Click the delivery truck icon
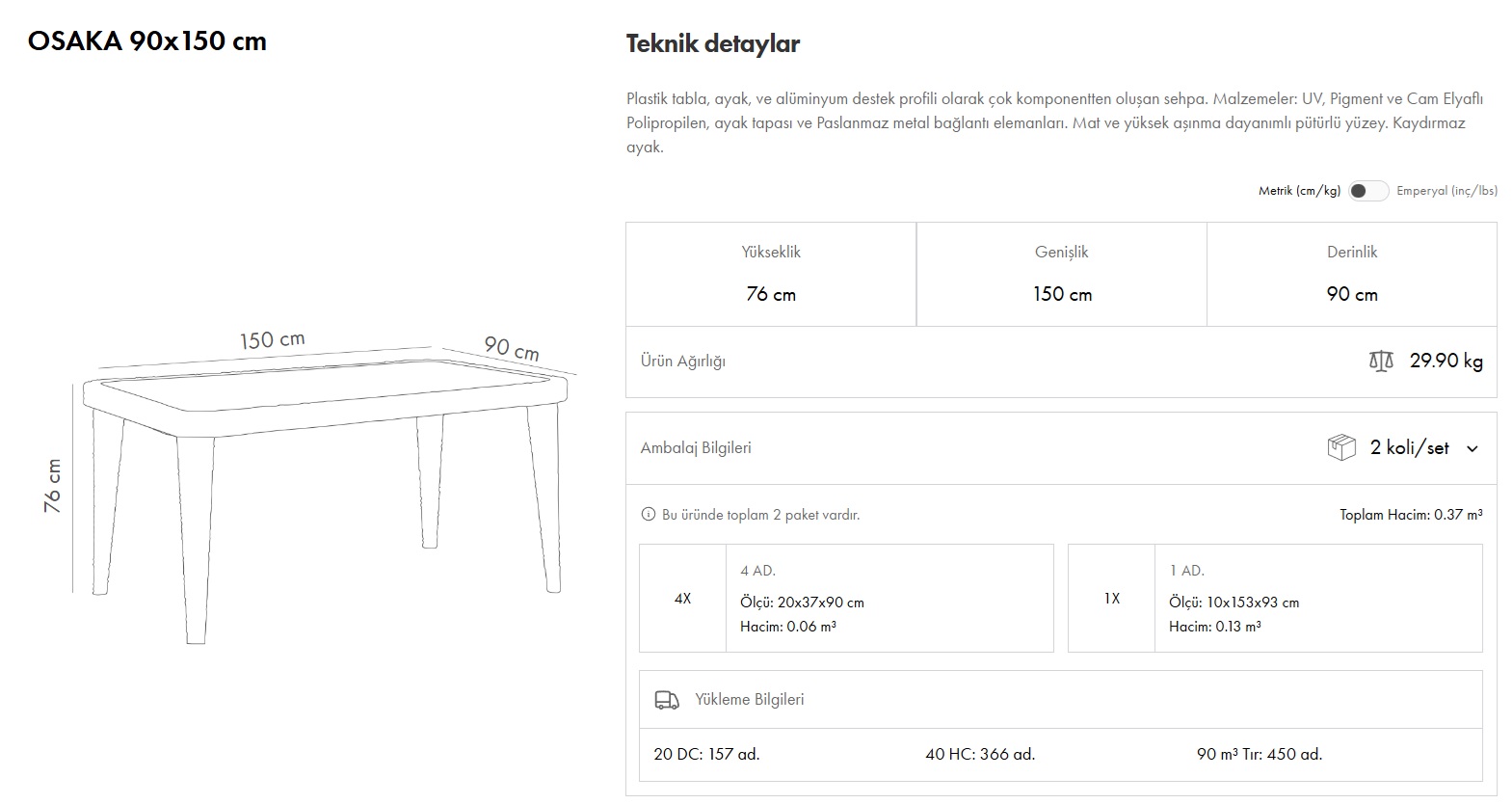 click(x=666, y=700)
